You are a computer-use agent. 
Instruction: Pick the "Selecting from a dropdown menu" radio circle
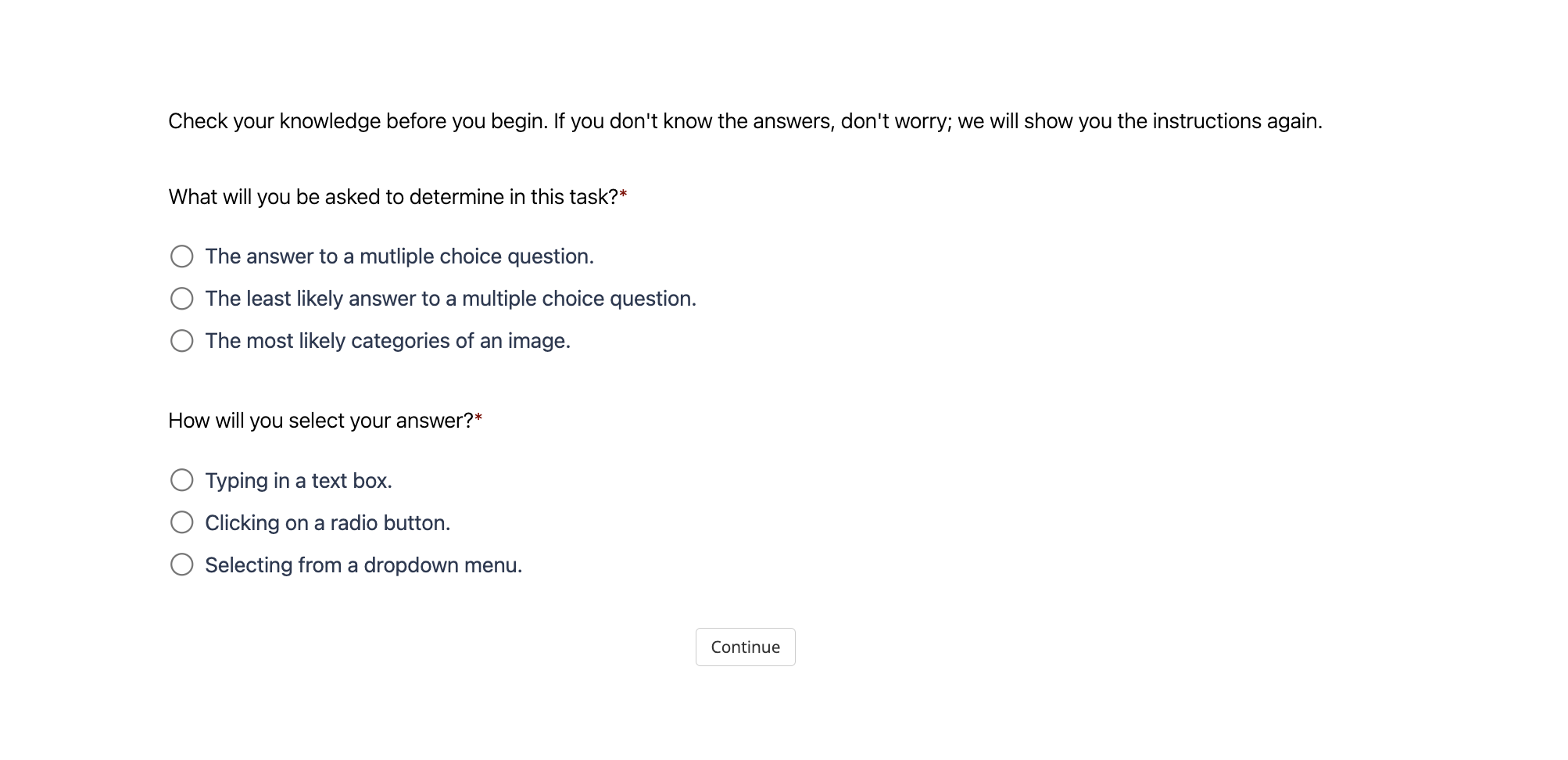(182, 565)
